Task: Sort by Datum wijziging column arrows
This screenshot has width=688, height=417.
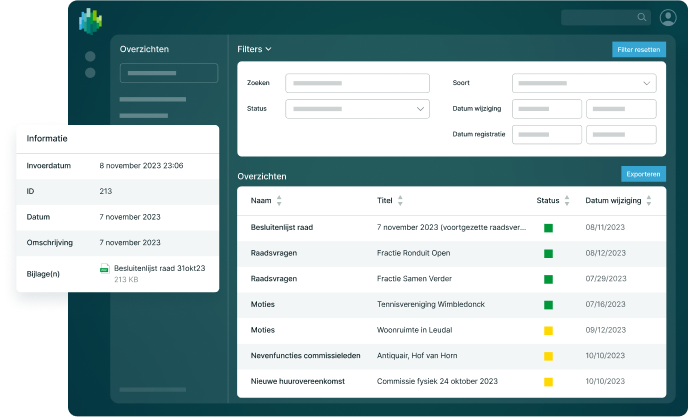Action: pyautogui.click(x=649, y=201)
